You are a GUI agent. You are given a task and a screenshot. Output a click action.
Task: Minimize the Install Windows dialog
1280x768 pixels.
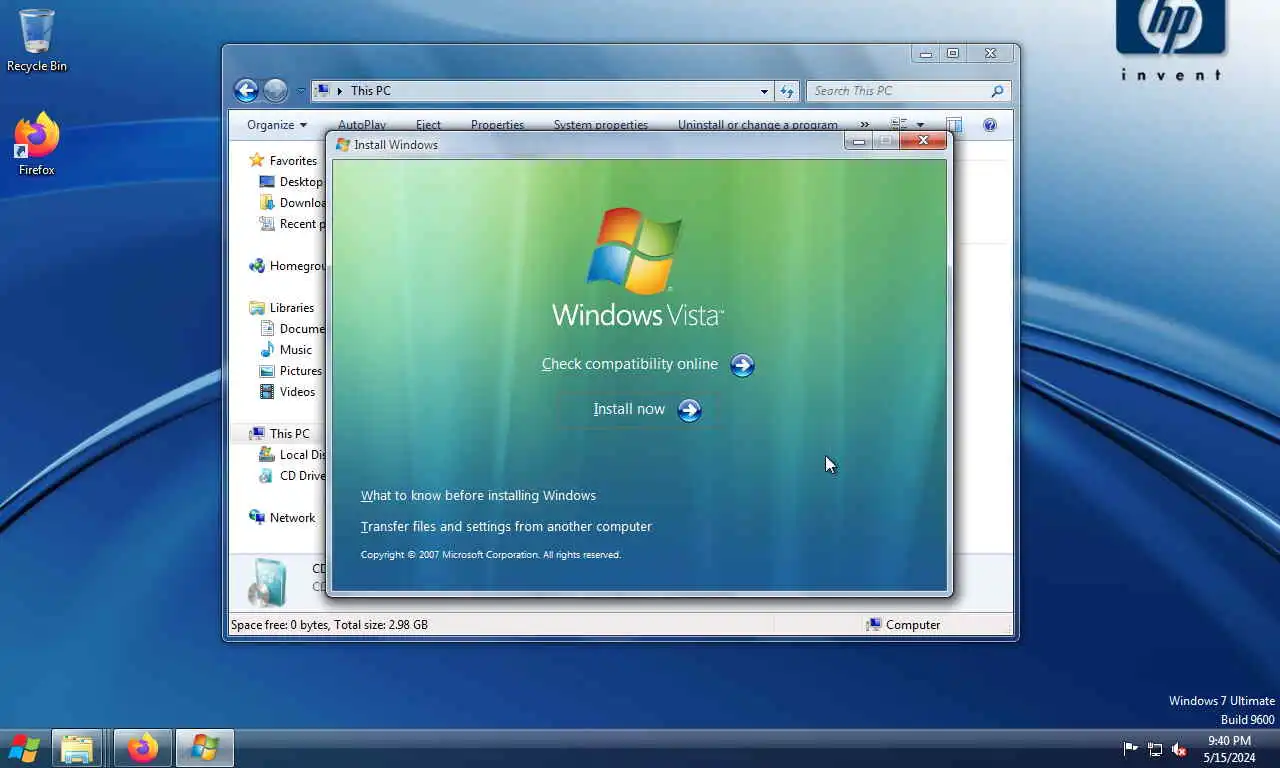point(858,141)
